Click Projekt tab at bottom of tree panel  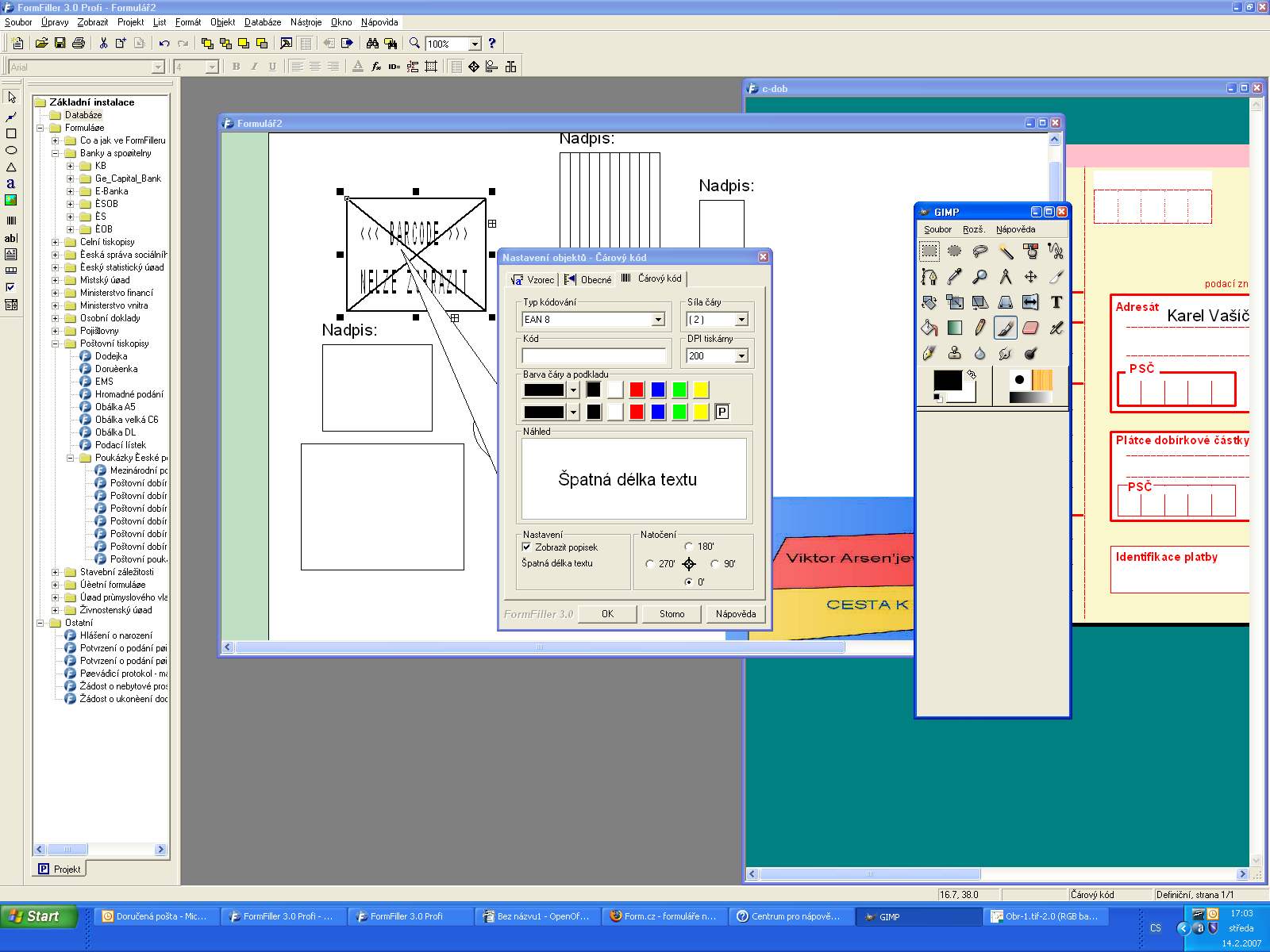click(60, 869)
